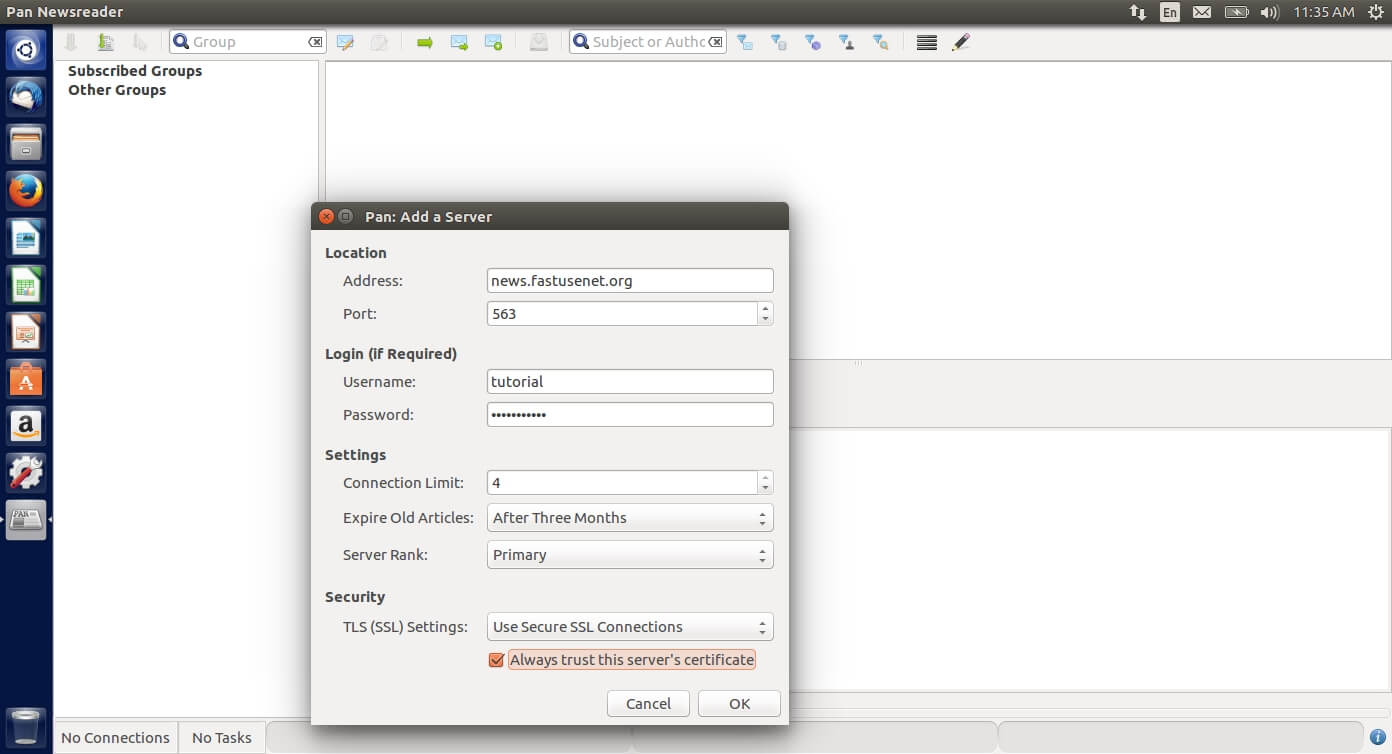
Task: Click the filter cached articles funnel icon
Action: click(x=778, y=42)
